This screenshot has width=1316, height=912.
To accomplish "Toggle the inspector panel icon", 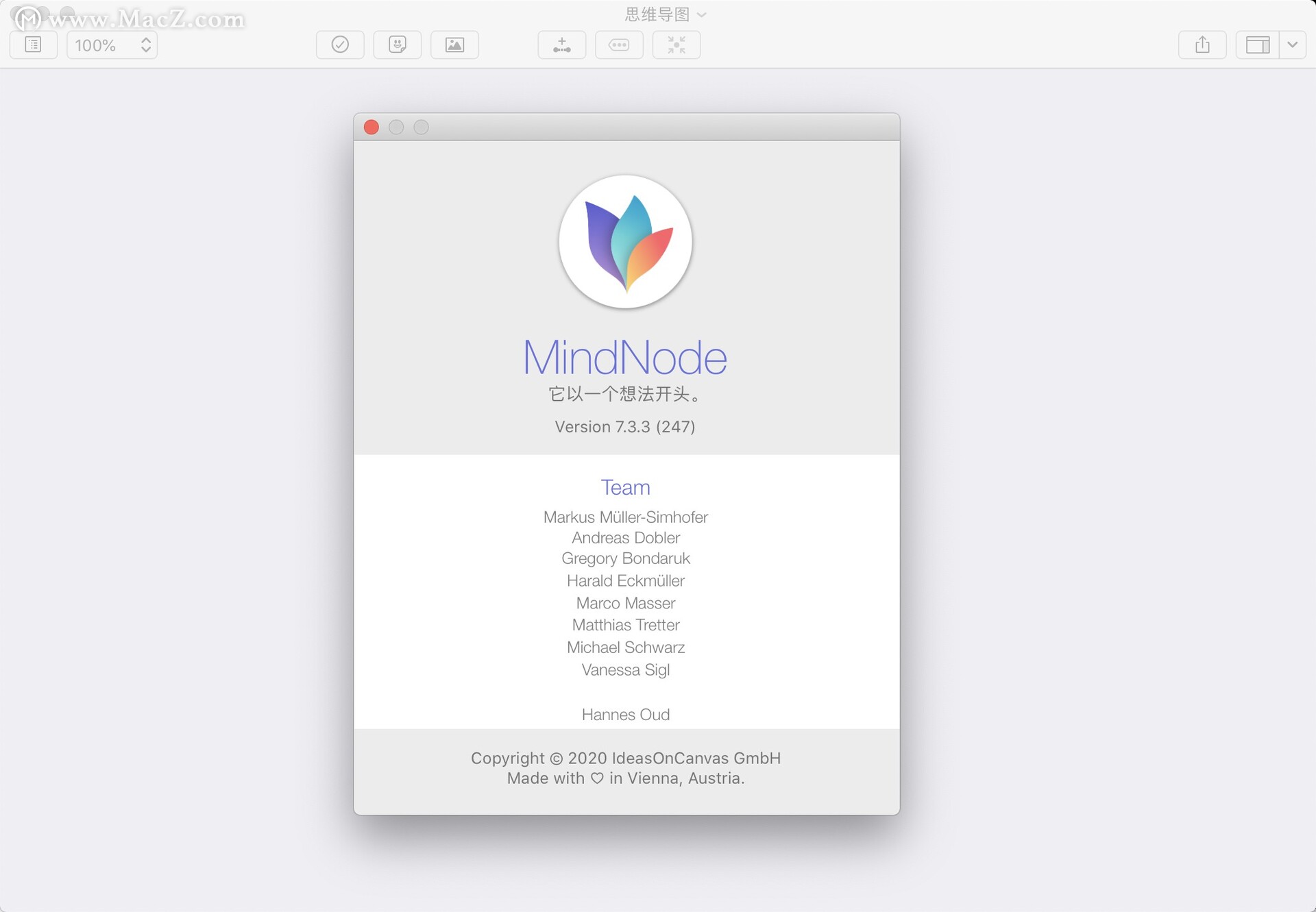I will click(x=1258, y=45).
